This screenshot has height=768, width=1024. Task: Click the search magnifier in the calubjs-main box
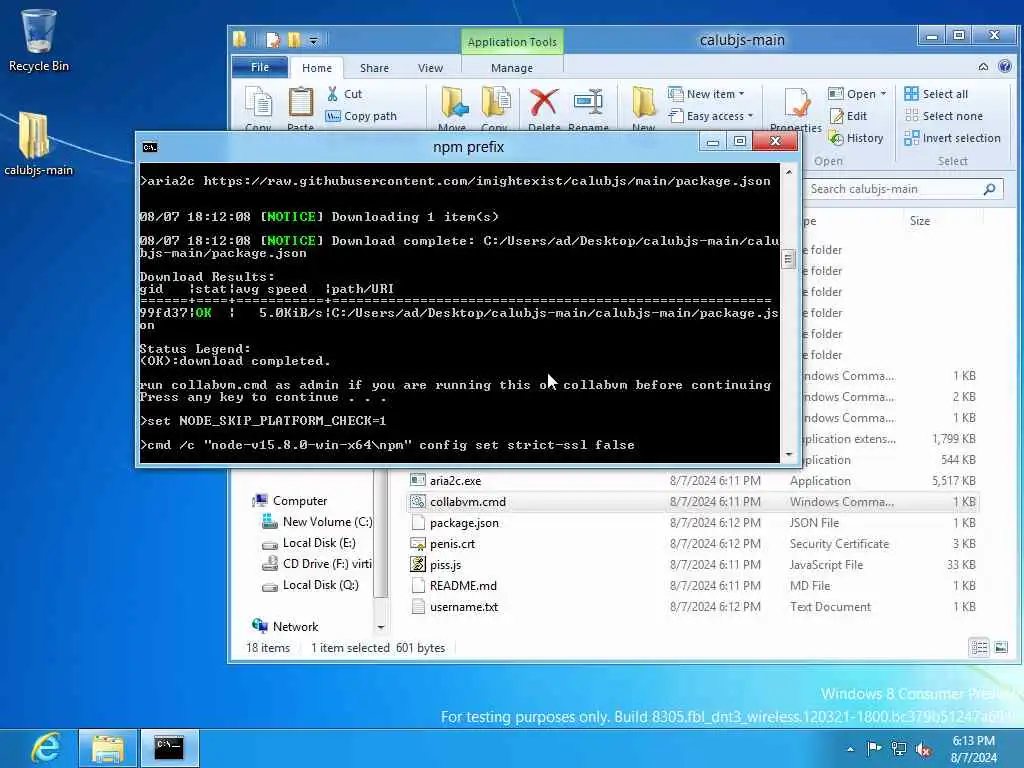(989, 189)
